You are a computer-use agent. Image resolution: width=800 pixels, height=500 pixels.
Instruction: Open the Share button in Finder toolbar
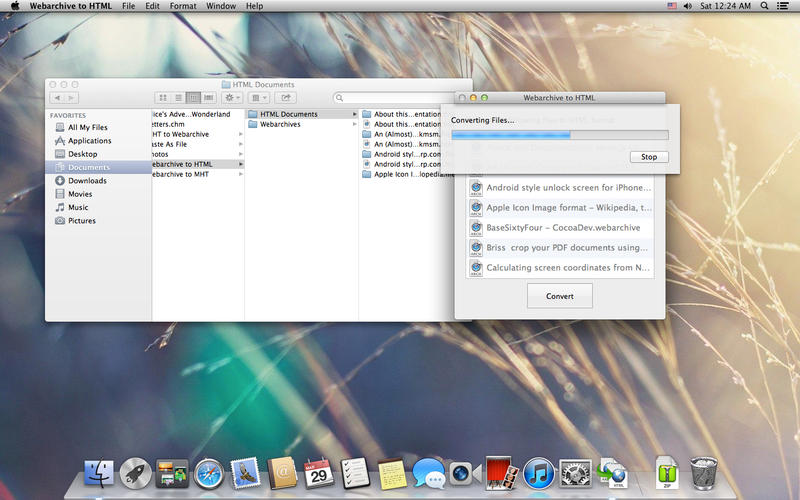coord(286,98)
